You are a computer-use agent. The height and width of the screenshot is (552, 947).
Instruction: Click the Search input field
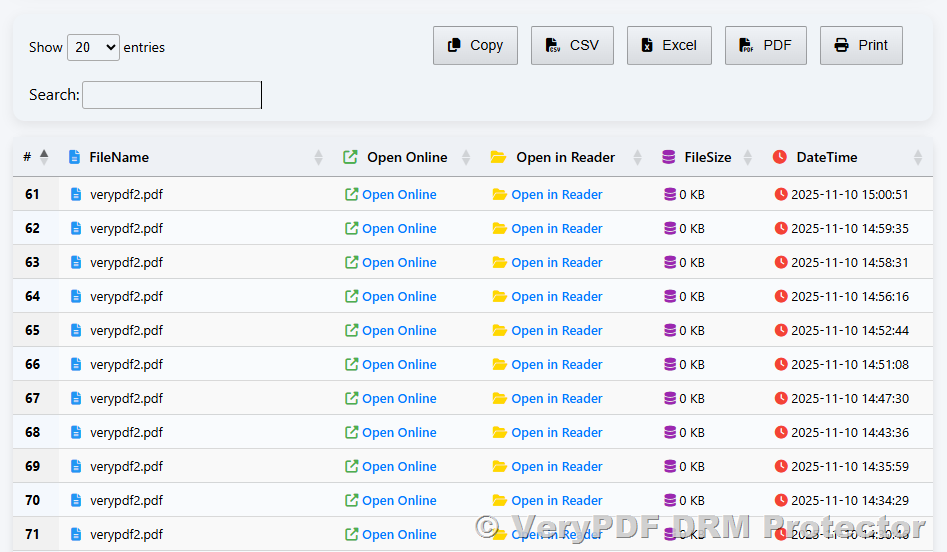tap(172, 95)
